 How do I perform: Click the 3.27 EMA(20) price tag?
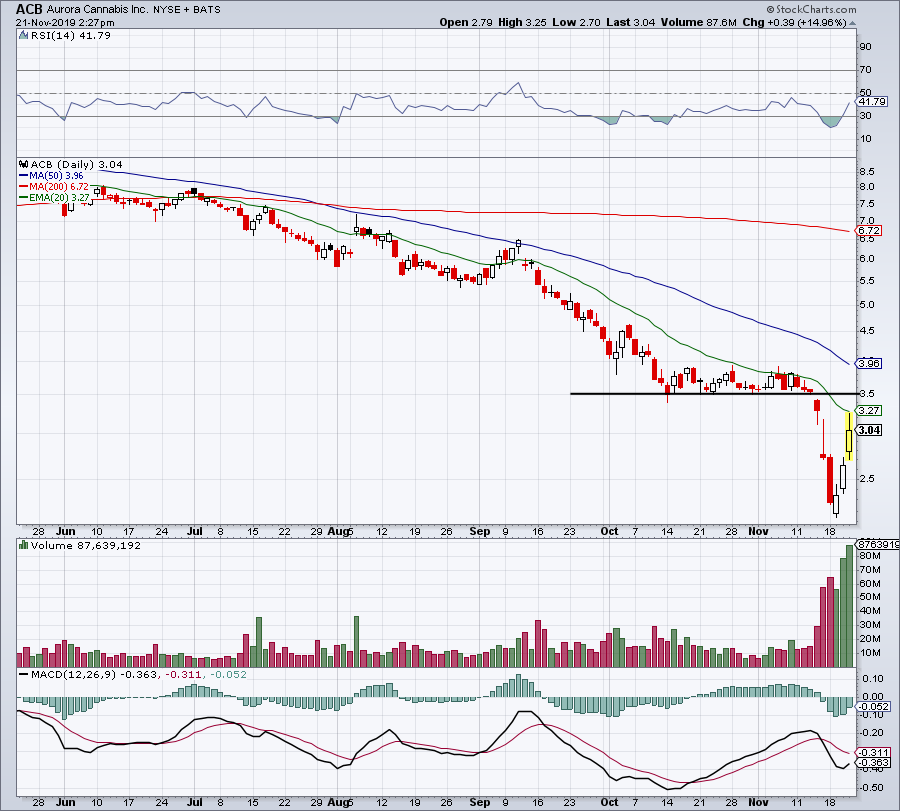coord(870,410)
